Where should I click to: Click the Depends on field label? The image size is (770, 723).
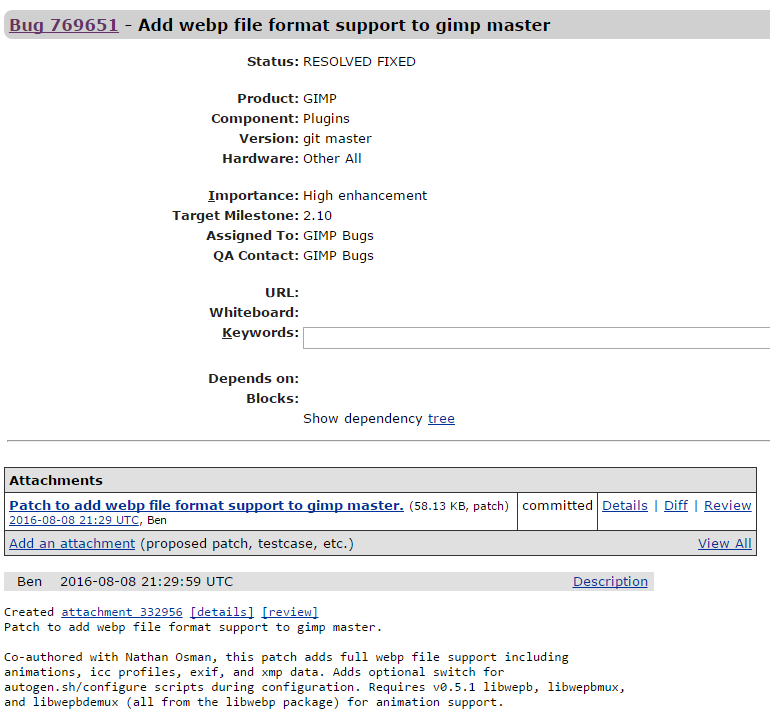pos(253,379)
